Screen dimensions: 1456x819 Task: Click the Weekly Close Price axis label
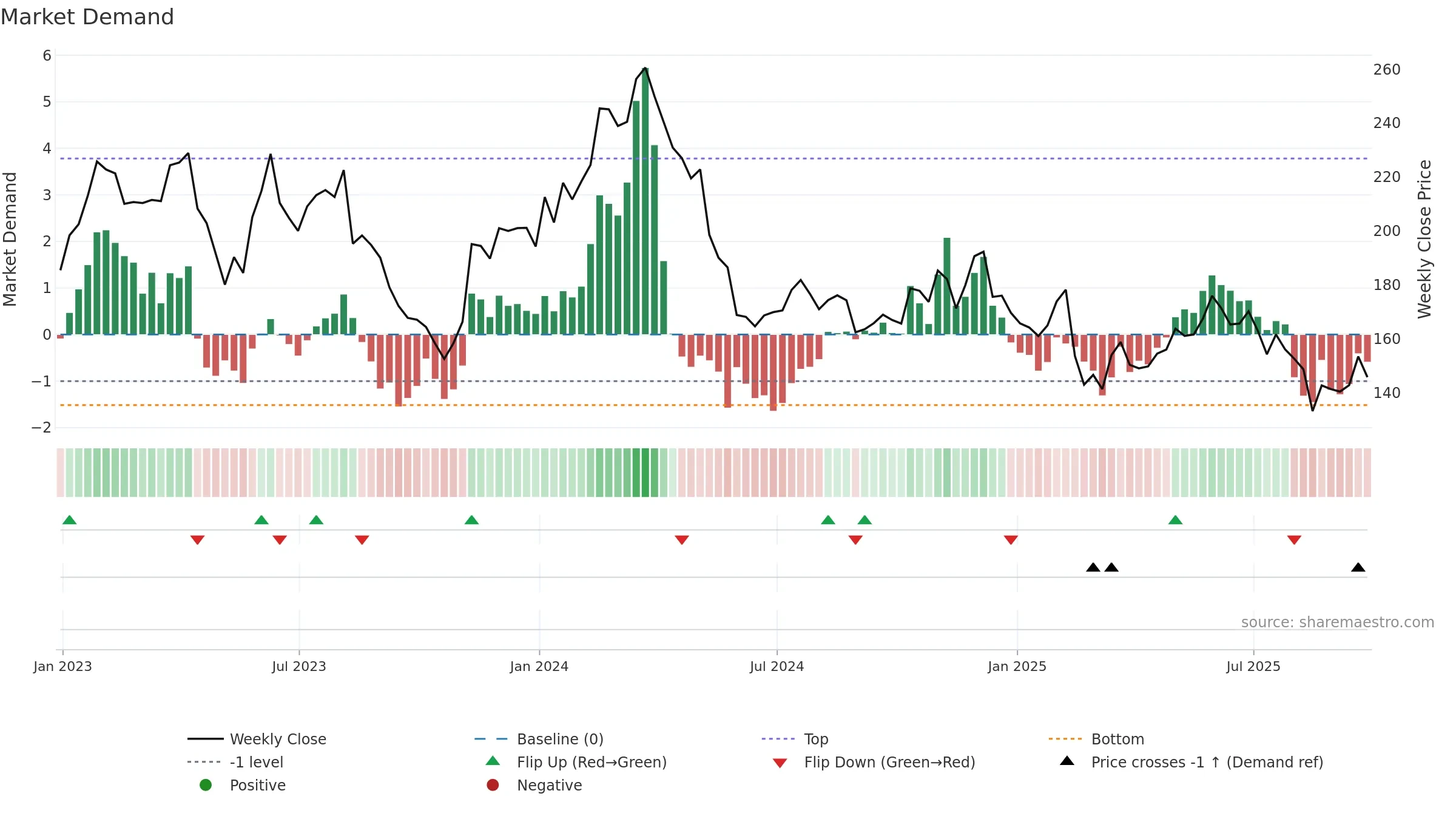pyautogui.click(x=1424, y=239)
